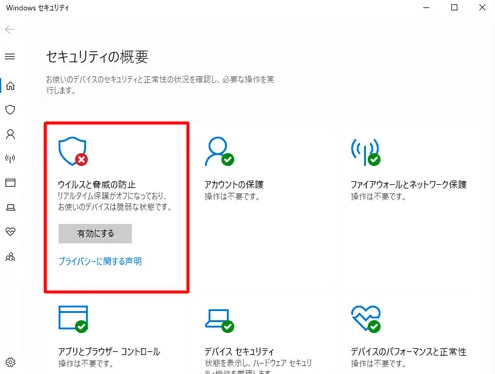Open アプリとブラウザー コントロール heading
This screenshot has width=495, height=374.
(x=109, y=351)
